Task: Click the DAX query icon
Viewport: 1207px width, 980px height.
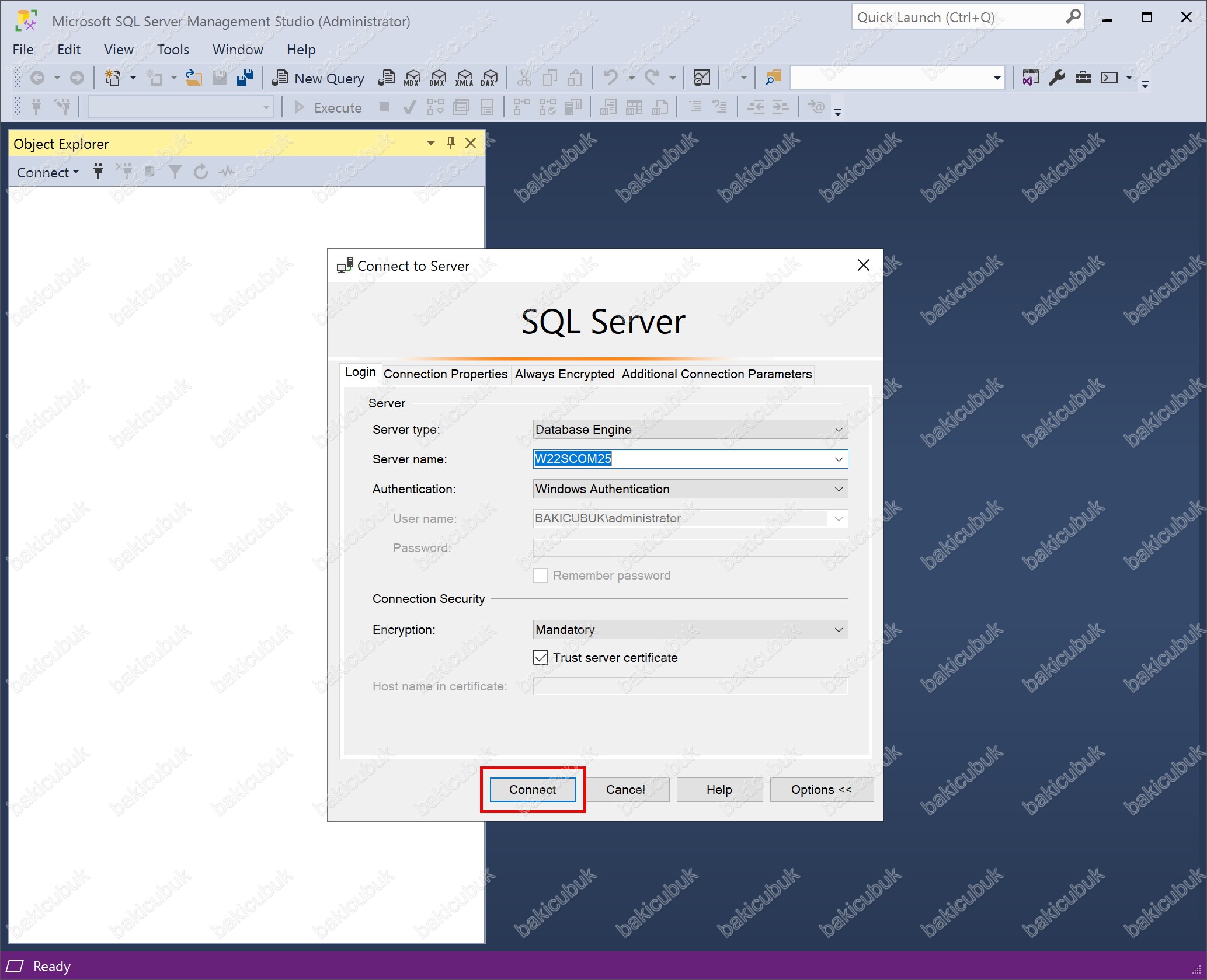Action: click(x=489, y=78)
